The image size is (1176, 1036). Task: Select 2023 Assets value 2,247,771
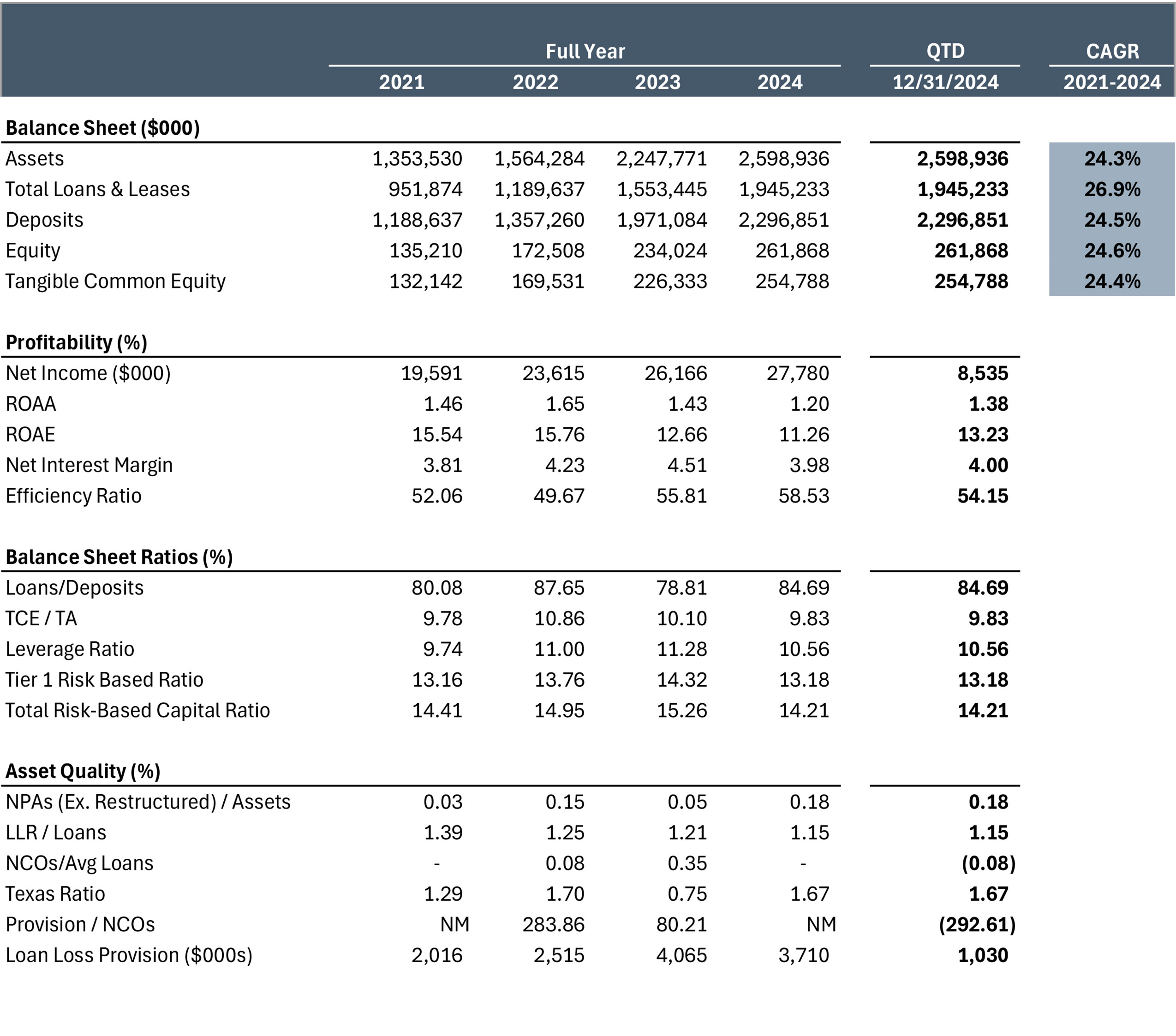pos(662,158)
